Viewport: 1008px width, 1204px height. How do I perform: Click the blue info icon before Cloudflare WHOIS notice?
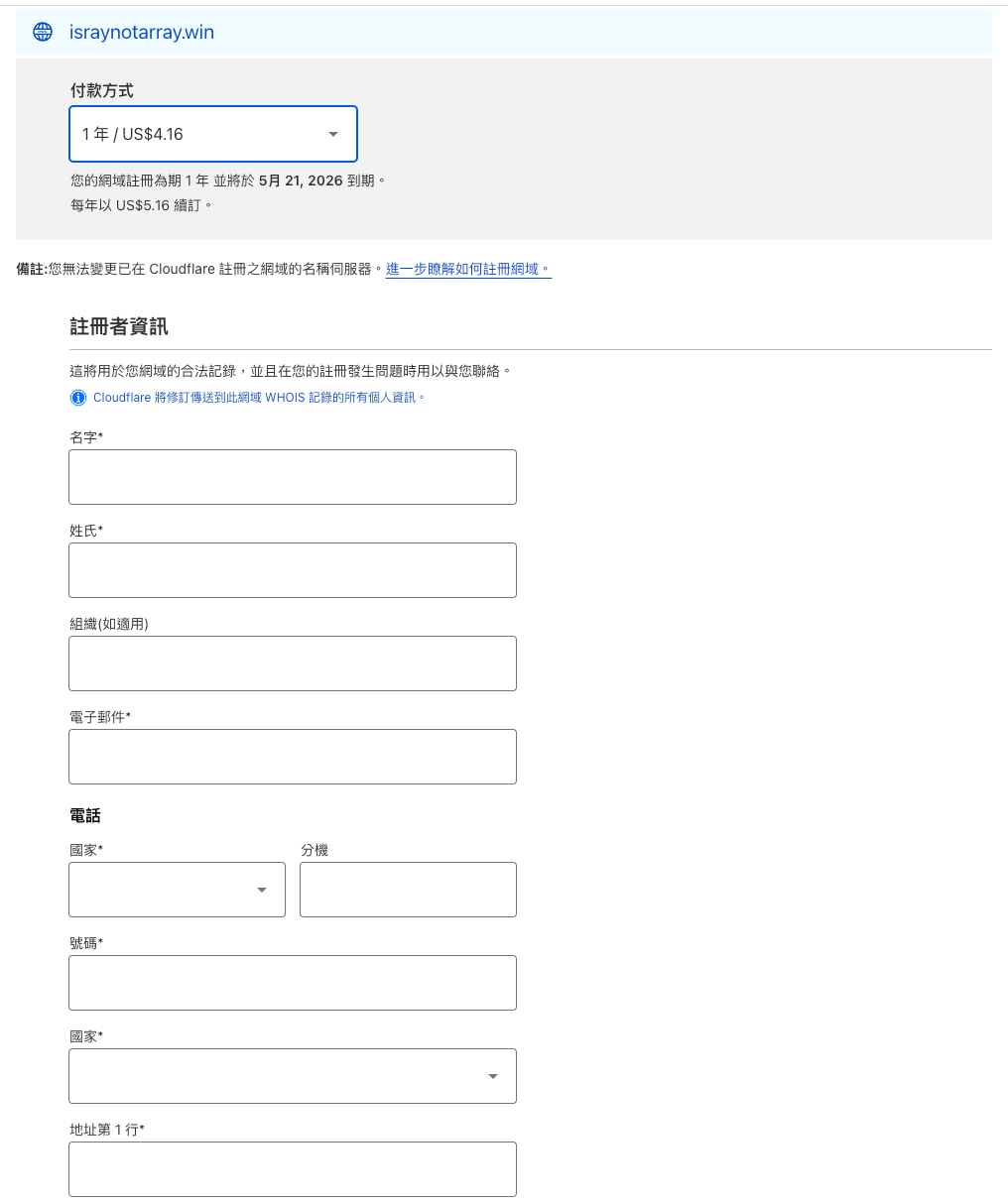[x=78, y=398]
